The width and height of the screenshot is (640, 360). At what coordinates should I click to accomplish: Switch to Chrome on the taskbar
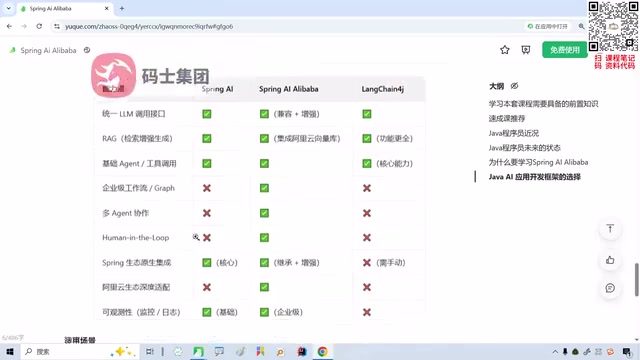click(322, 351)
